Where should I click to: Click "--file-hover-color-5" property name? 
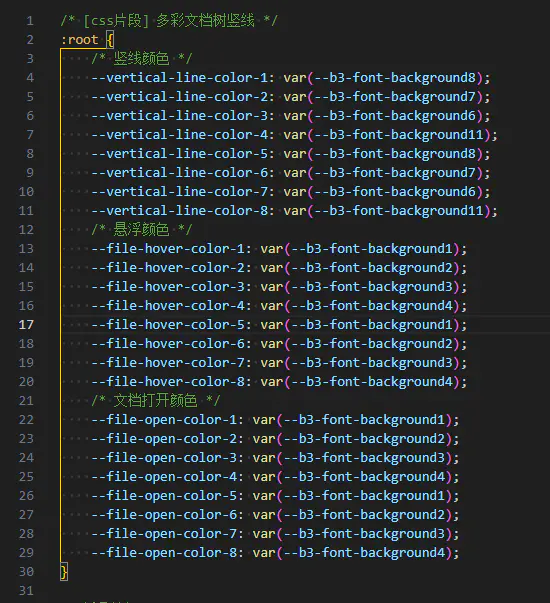pyautogui.click(x=168, y=325)
